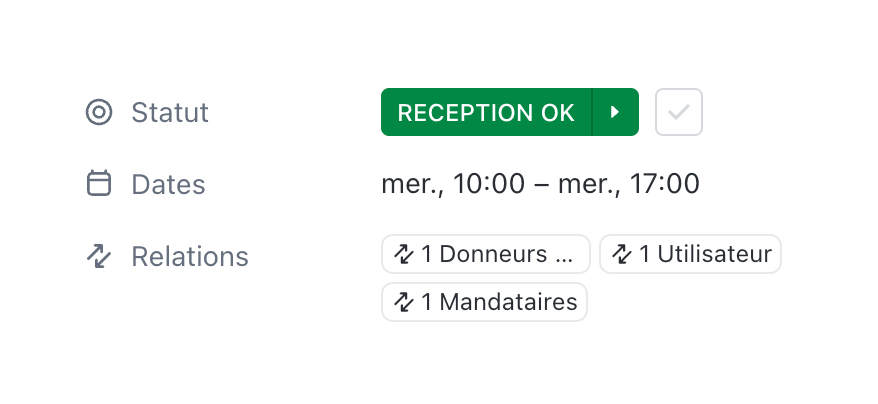This screenshot has height=404, width=878.
Task: Click the Statut target icon
Action: (99, 112)
